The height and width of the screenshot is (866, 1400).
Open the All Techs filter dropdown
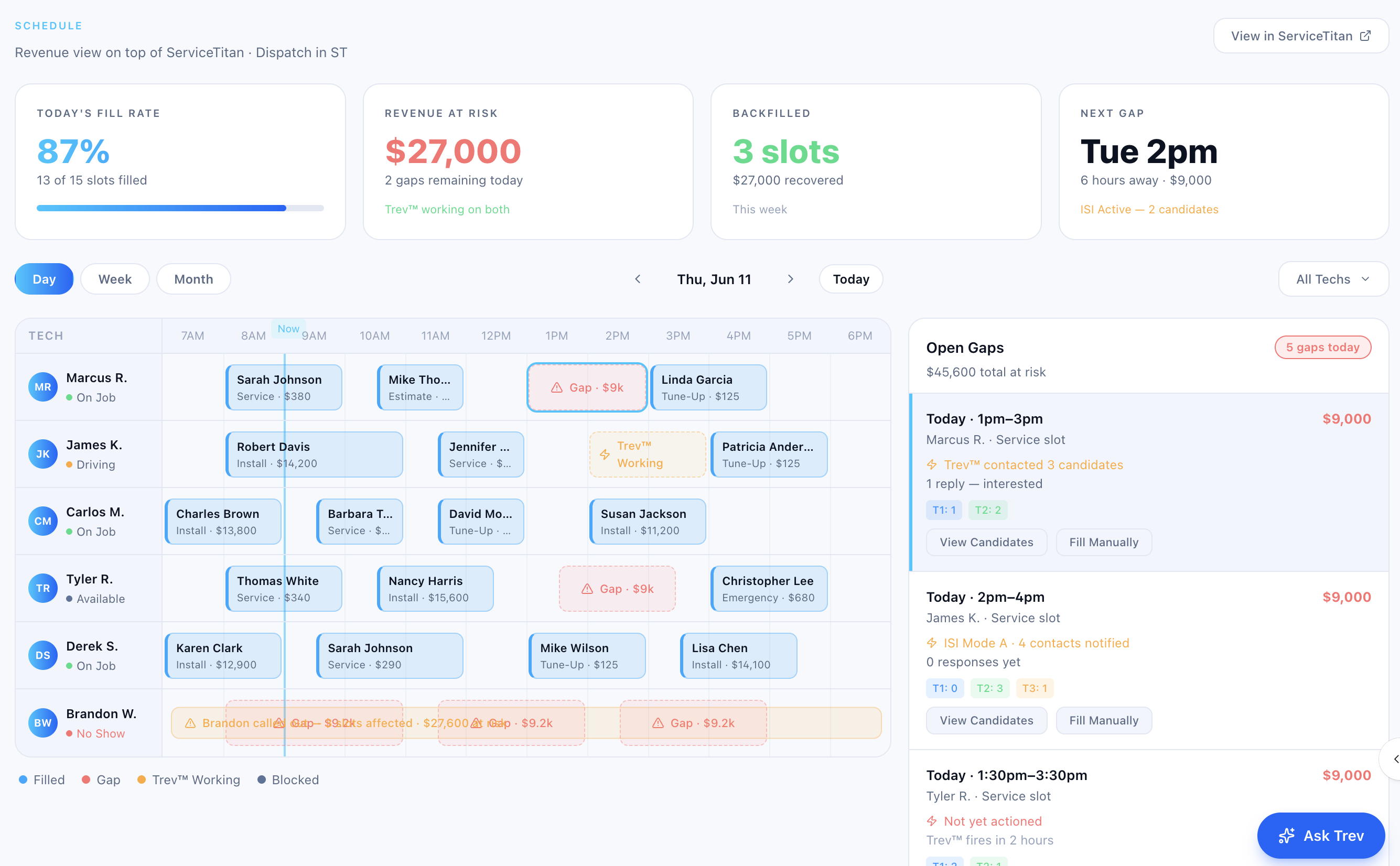[x=1333, y=279]
